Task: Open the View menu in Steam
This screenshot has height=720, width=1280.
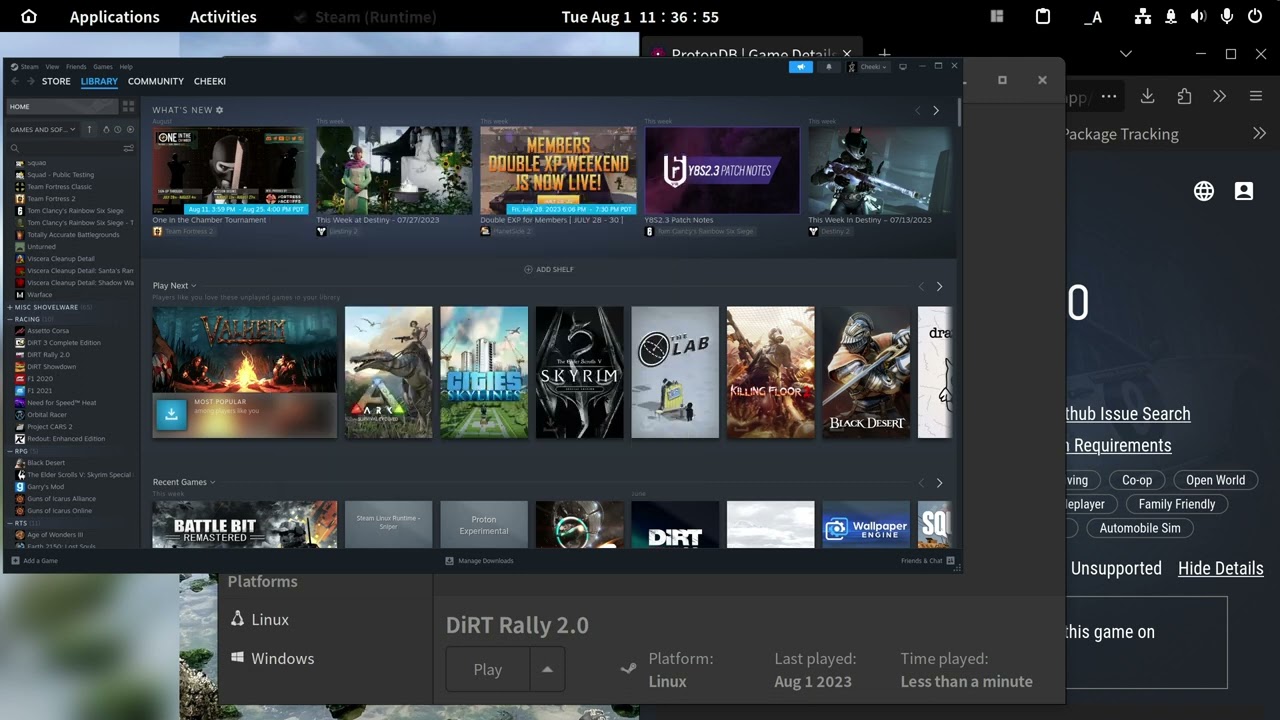Action: pyautogui.click(x=52, y=66)
